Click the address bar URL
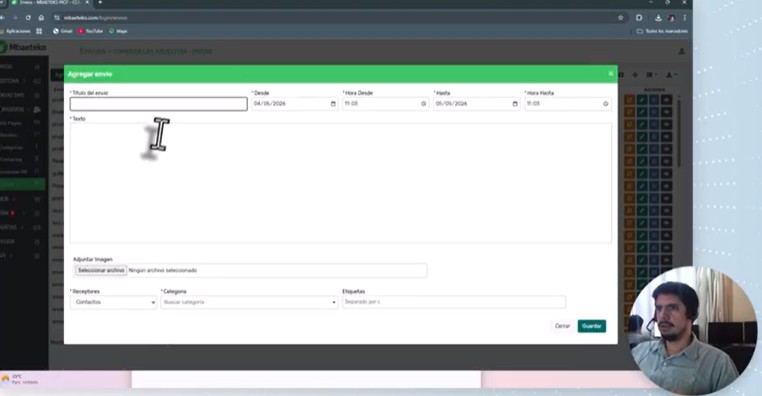762x396 pixels. coord(95,18)
